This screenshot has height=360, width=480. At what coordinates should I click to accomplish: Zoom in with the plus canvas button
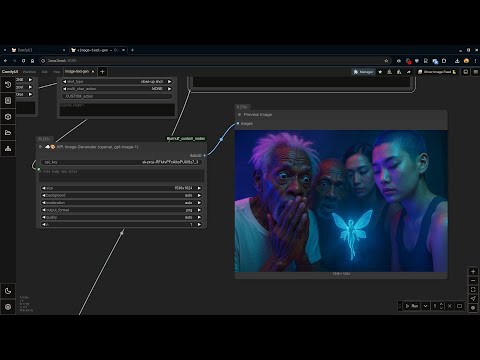[473, 271]
